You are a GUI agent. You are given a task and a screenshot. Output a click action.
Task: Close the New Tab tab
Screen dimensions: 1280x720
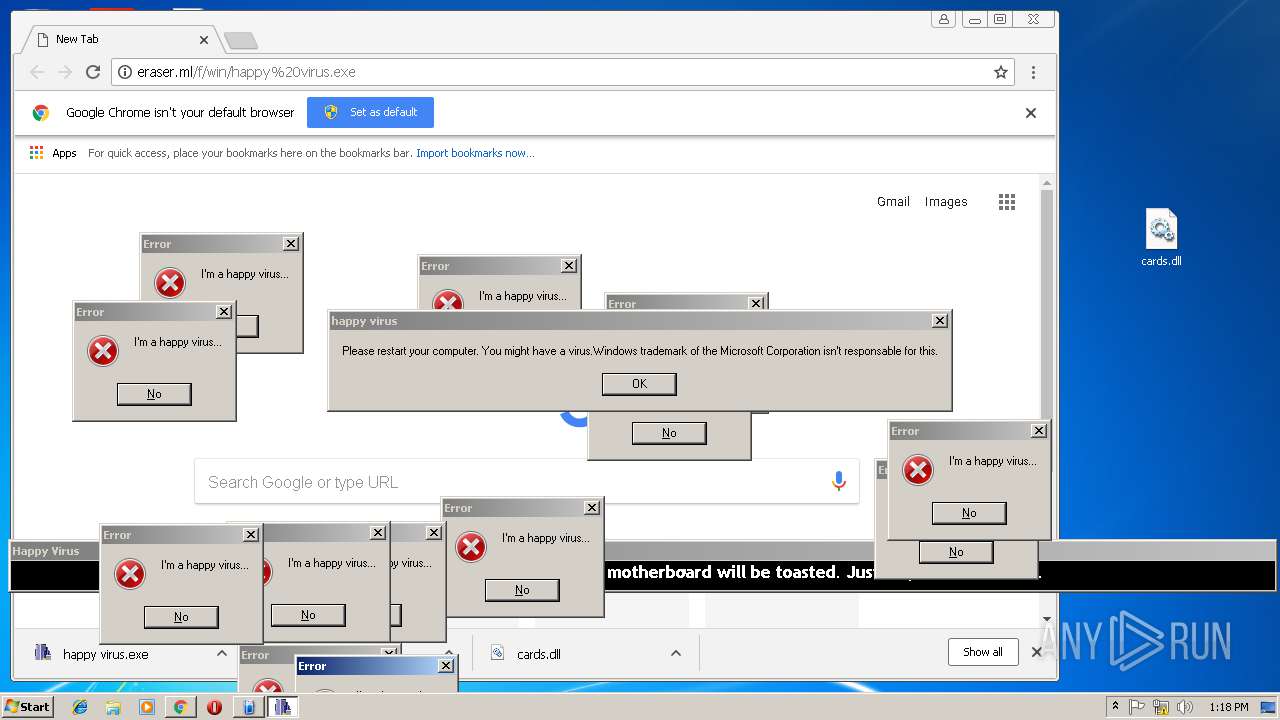204,40
